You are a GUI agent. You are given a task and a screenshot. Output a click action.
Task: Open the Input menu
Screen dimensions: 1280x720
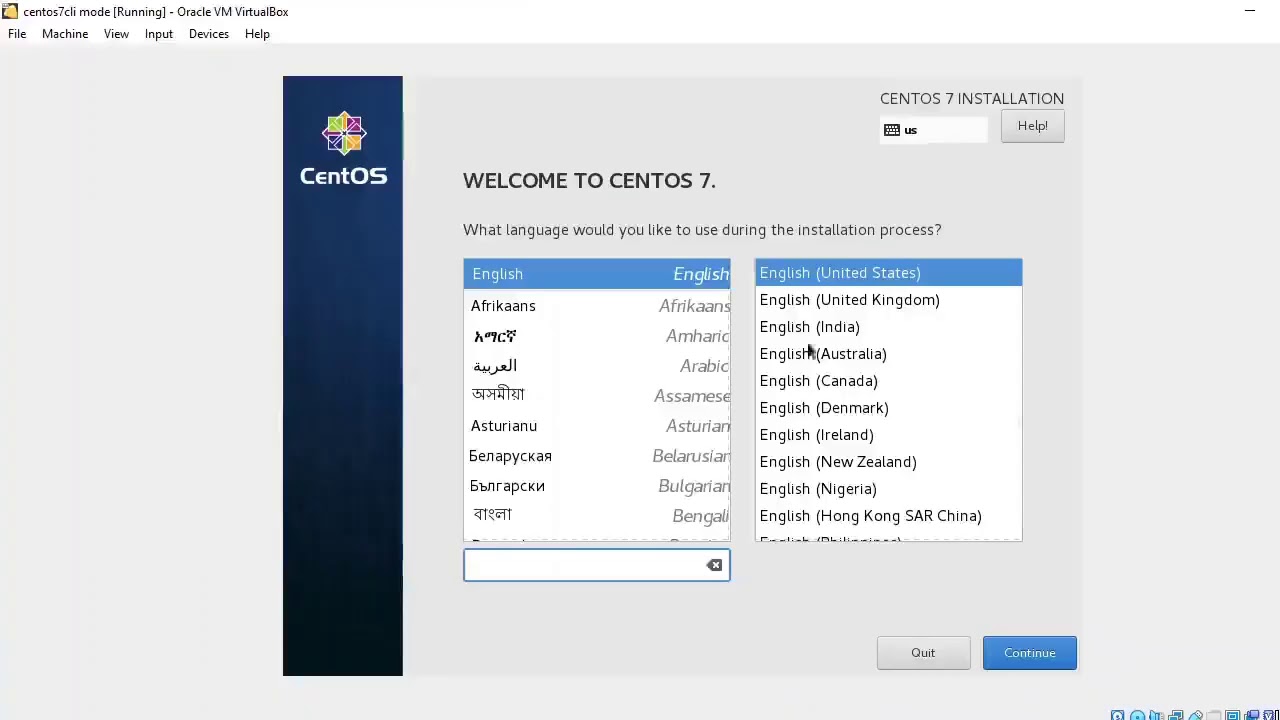[159, 34]
